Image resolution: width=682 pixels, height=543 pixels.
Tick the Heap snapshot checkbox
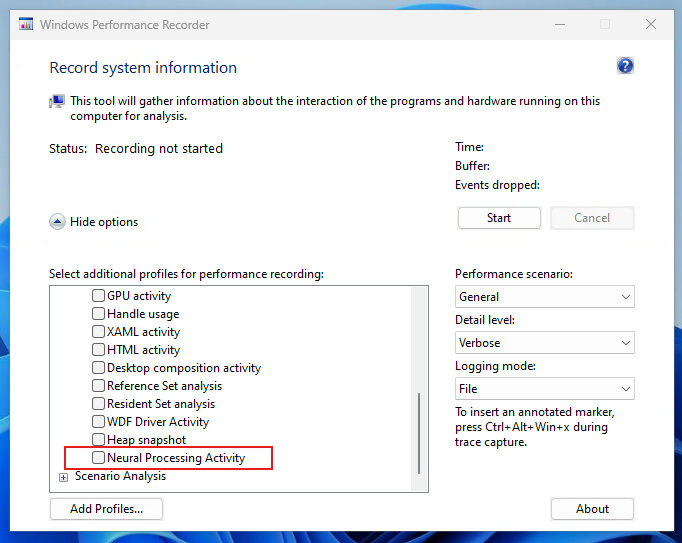[x=98, y=439]
